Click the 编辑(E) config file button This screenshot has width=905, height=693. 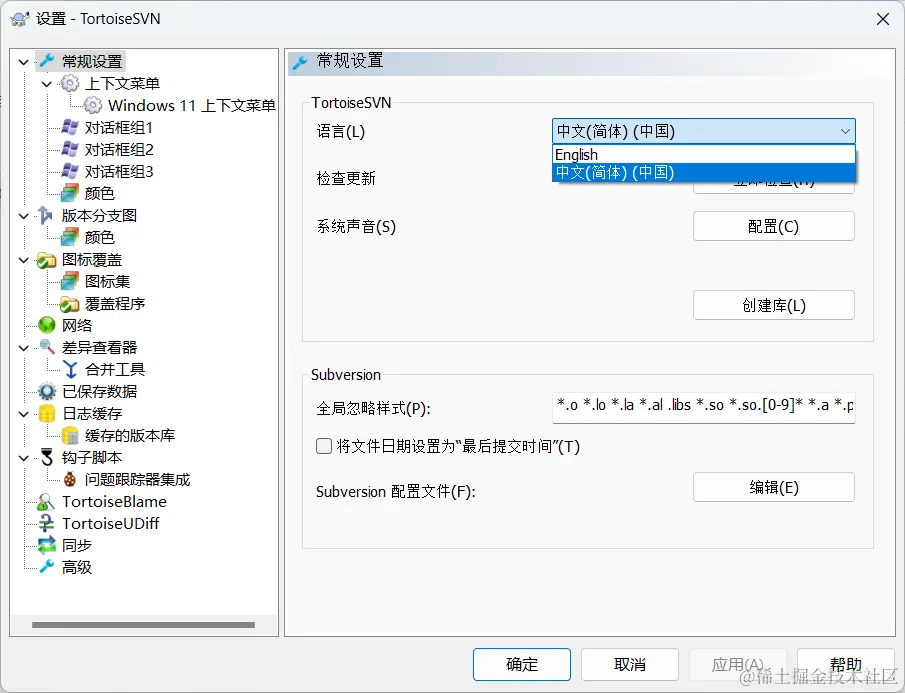click(x=773, y=488)
